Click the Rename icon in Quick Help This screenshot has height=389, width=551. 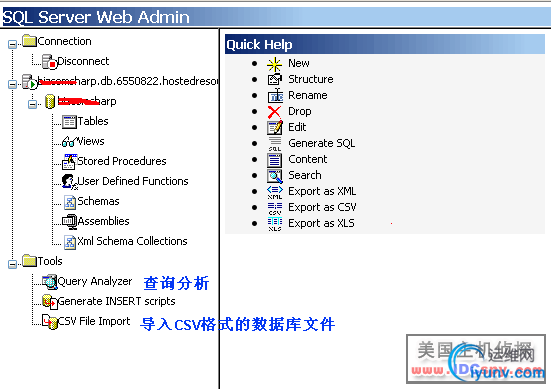275,96
